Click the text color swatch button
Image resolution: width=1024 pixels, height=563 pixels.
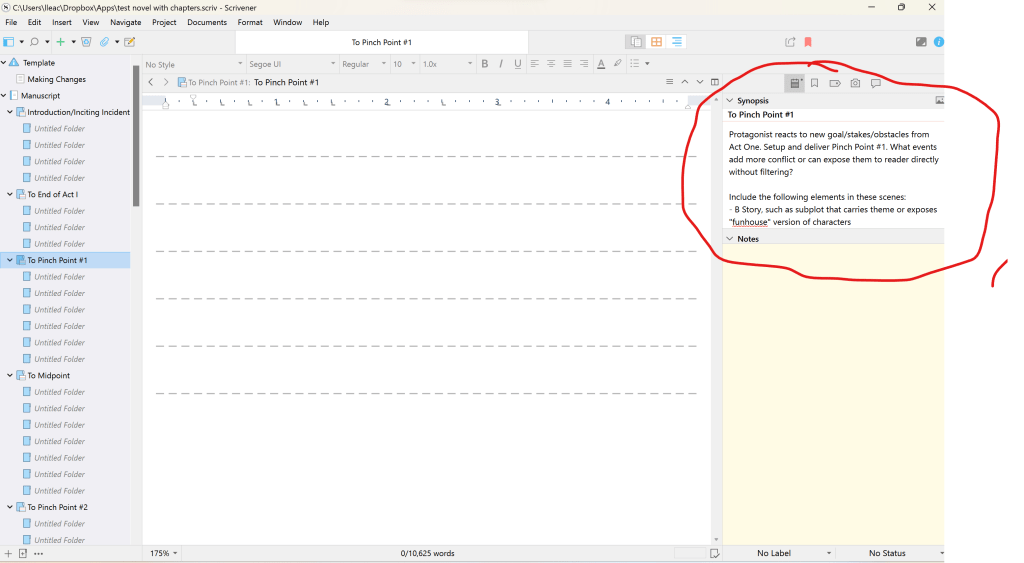601,64
